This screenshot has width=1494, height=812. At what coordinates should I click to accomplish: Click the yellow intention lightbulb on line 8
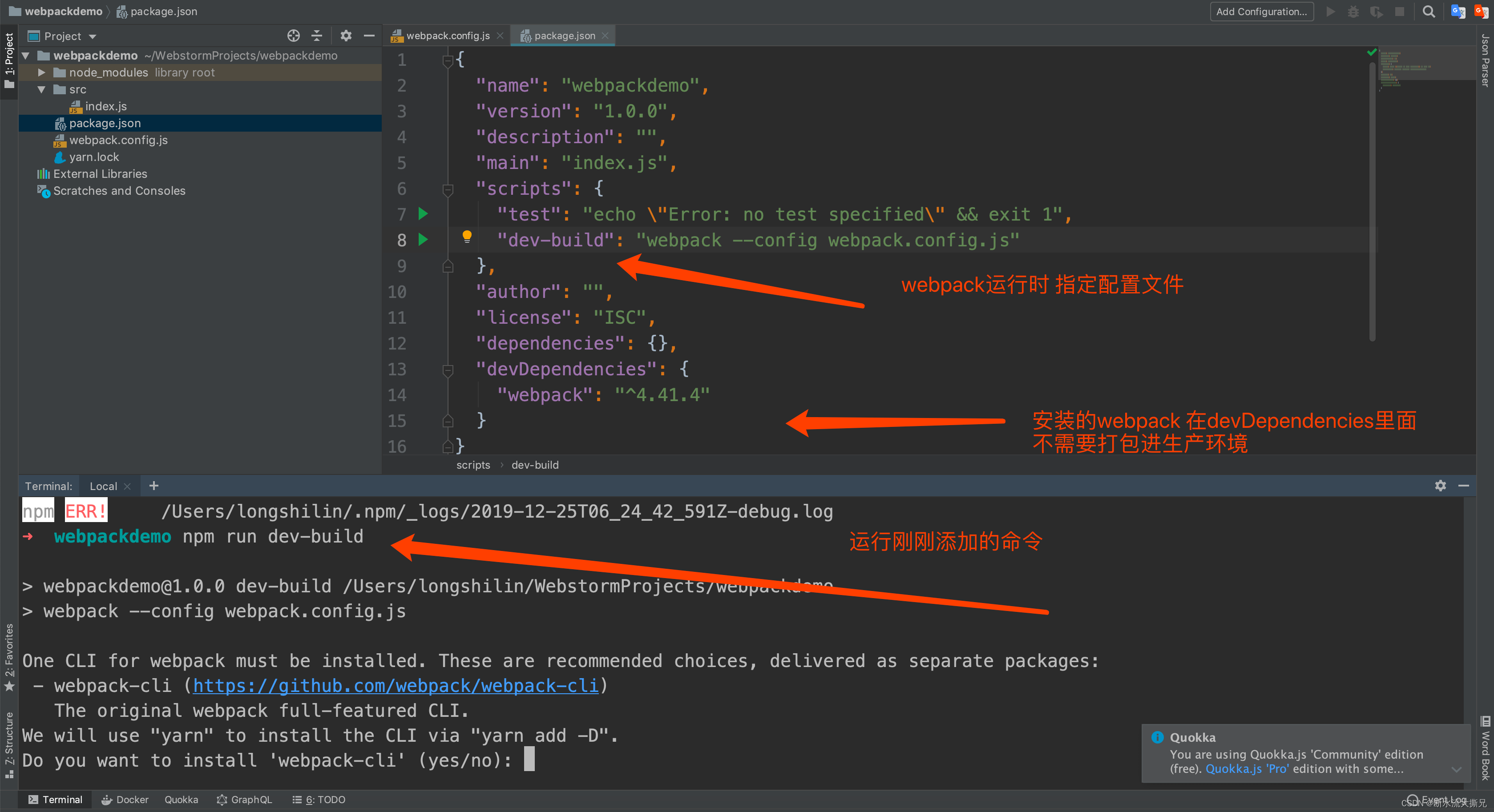click(x=467, y=237)
